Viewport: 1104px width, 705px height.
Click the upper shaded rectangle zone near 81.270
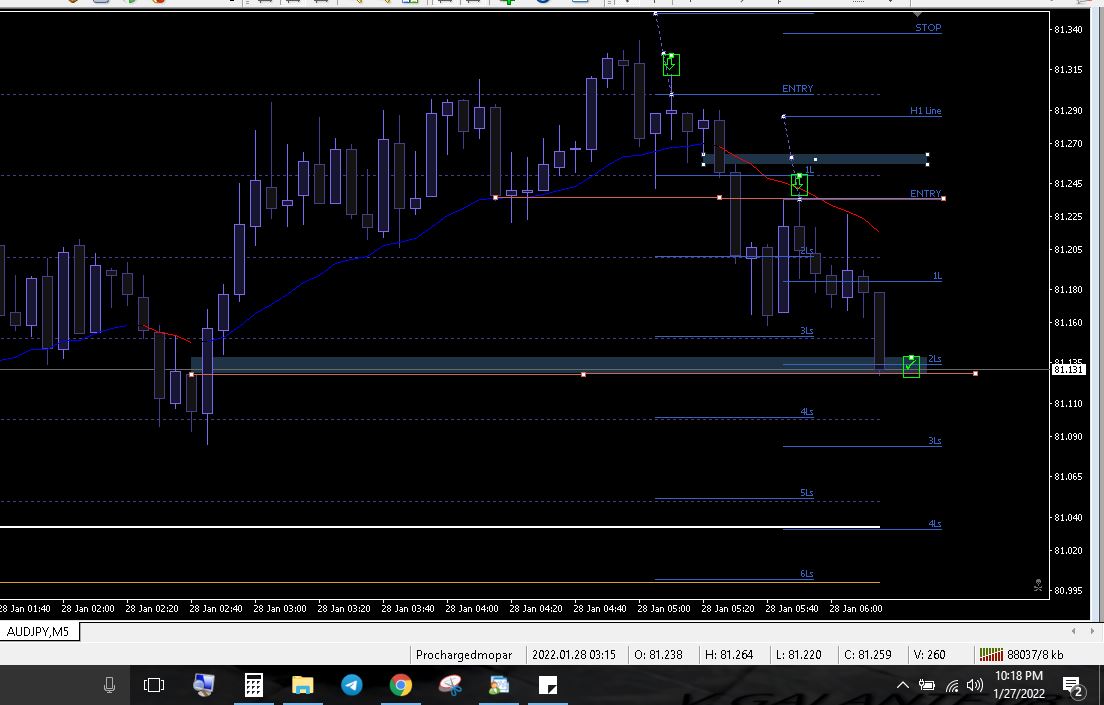point(815,159)
